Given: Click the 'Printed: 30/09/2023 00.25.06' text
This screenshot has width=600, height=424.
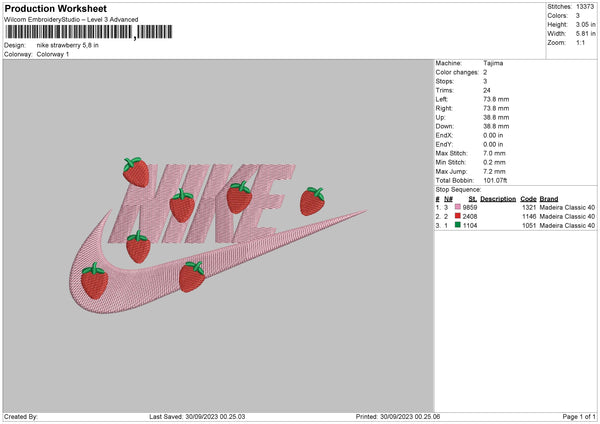Looking at the screenshot, I should click(398, 416).
